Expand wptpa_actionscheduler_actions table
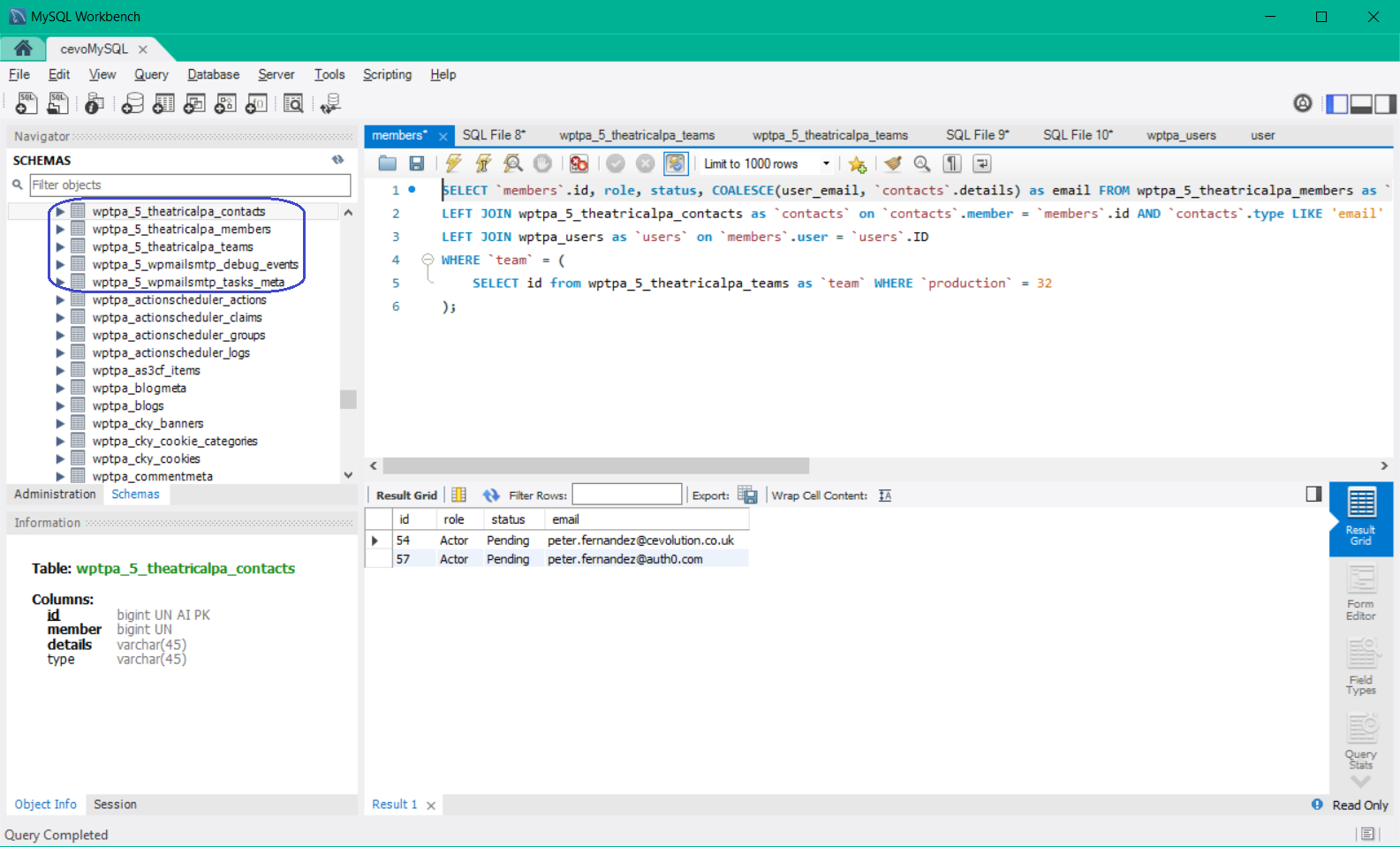This screenshot has width=1400, height=847. coord(60,300)
